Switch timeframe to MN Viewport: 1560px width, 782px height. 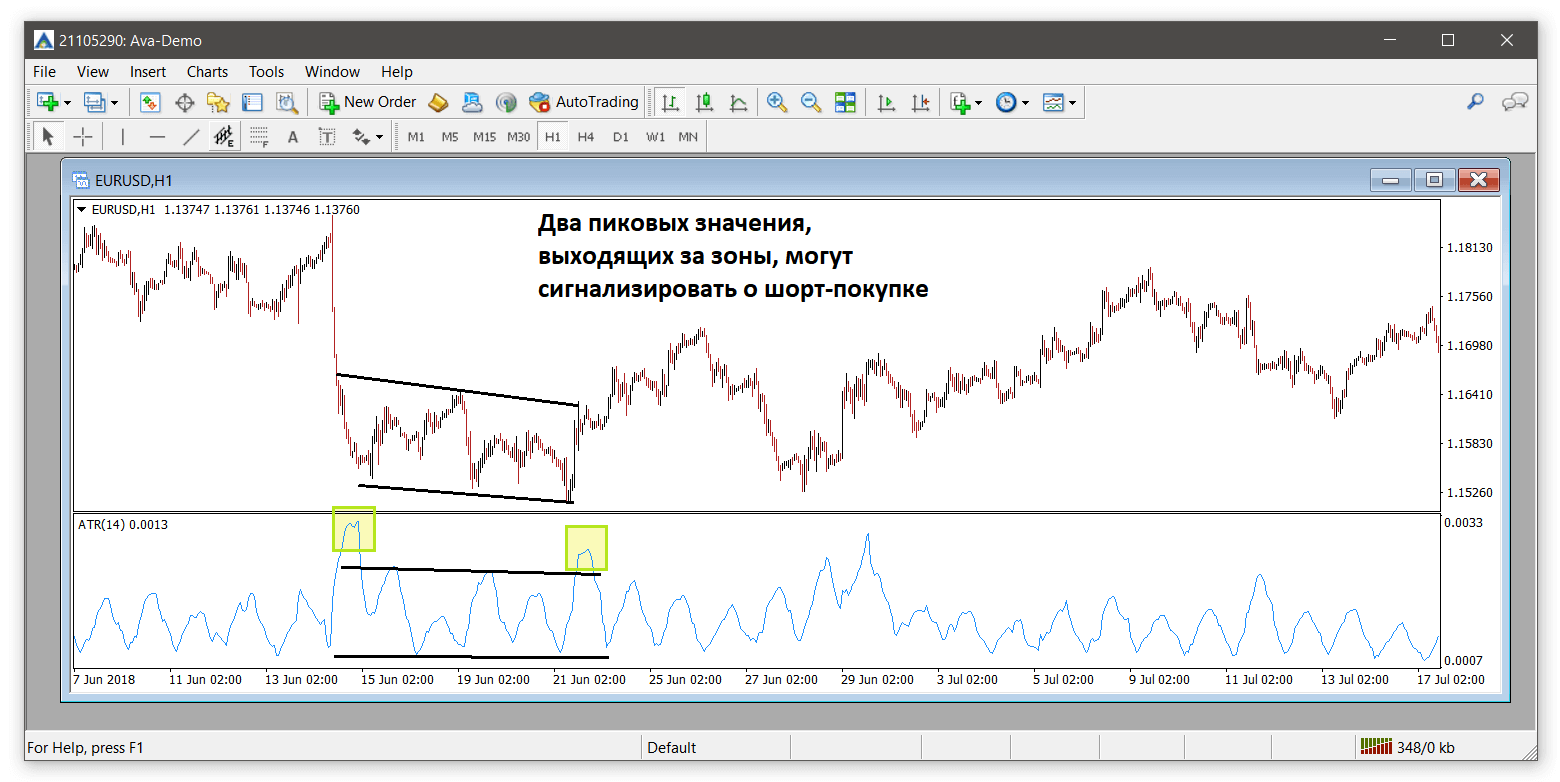click(x=688, y=137)
